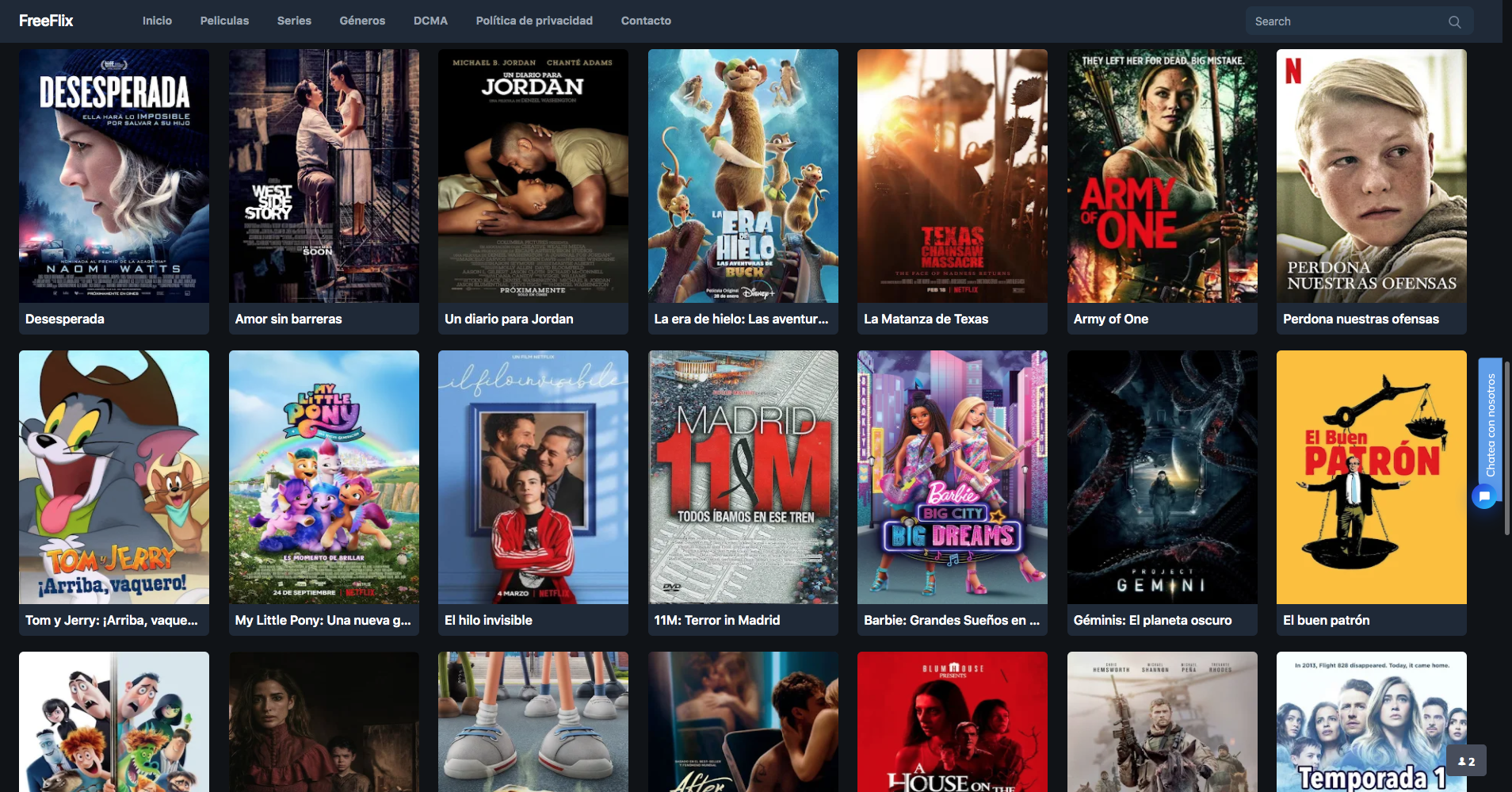Image resolution: width=1512 pixels, height=792 pixels.
Task: Open La era de hielo poster
Action: coord(743,176)
